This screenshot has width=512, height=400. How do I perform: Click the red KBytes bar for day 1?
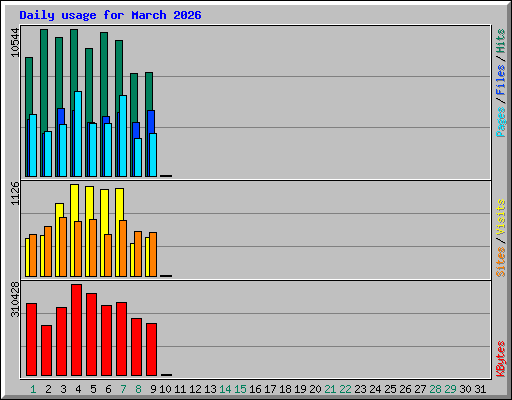point(32,340)
